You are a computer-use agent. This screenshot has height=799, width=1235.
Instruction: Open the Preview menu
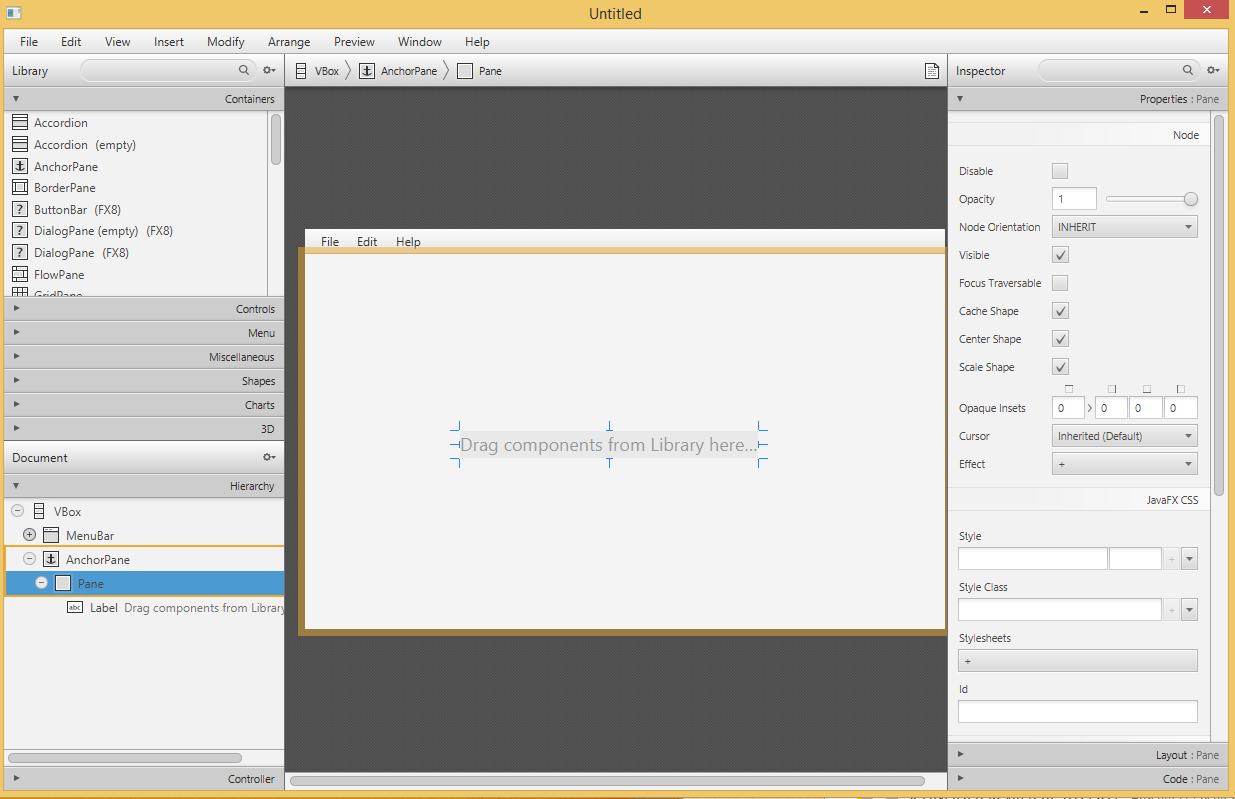click(354, 41)
